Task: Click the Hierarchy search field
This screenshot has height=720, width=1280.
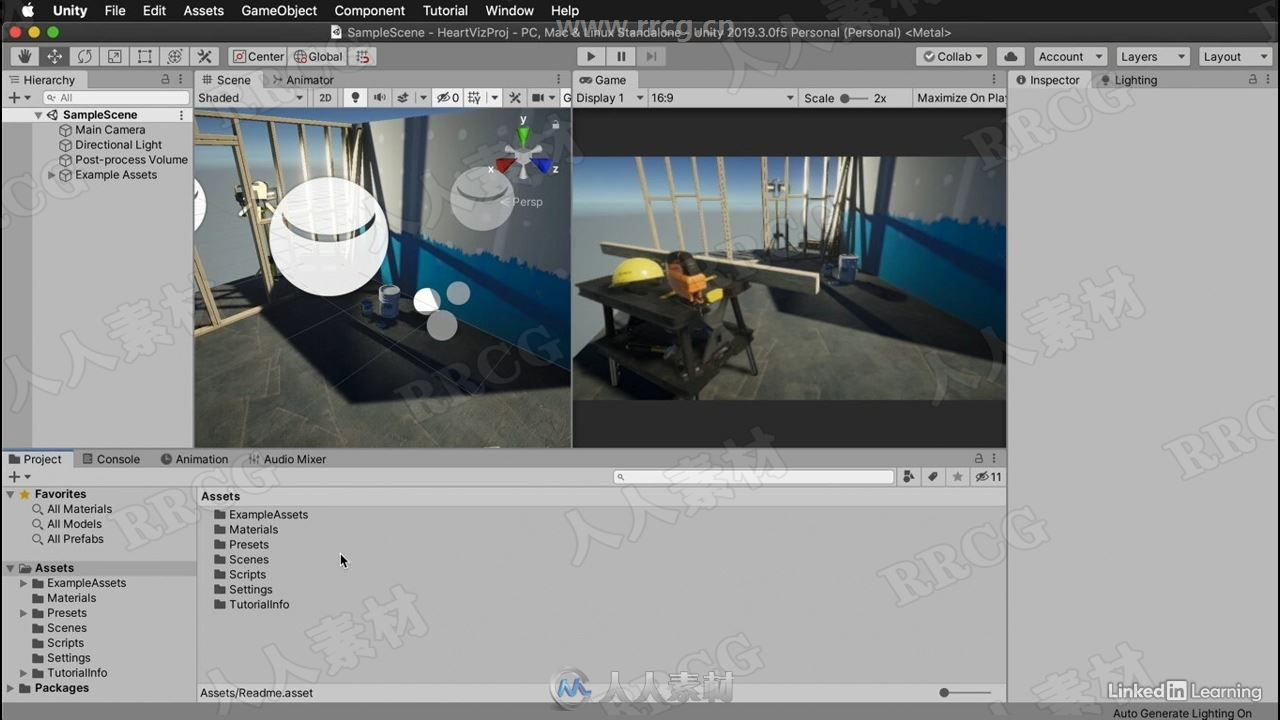Action: [x=116, y=98]
